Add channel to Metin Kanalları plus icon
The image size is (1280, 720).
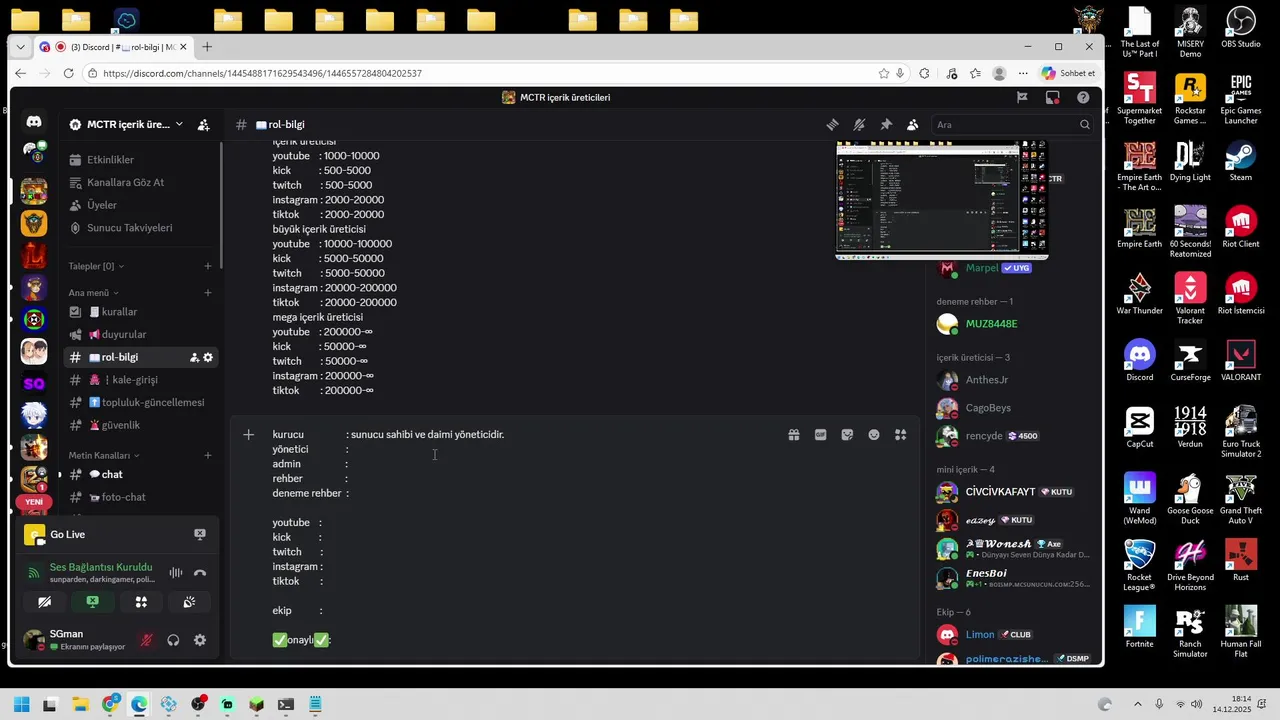(208, 456)
